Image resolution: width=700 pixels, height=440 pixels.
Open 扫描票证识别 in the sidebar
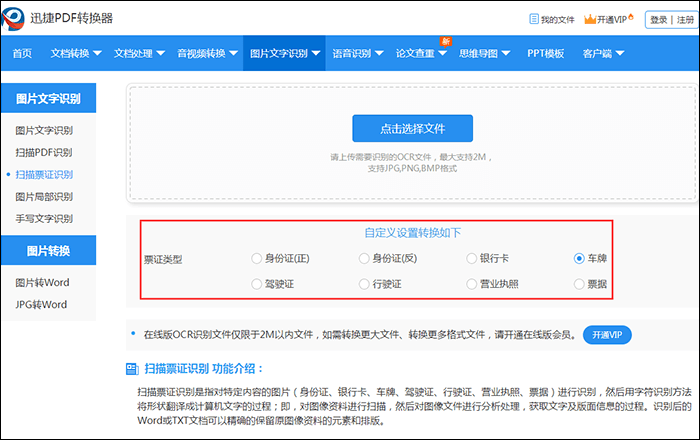coord(44,174)
